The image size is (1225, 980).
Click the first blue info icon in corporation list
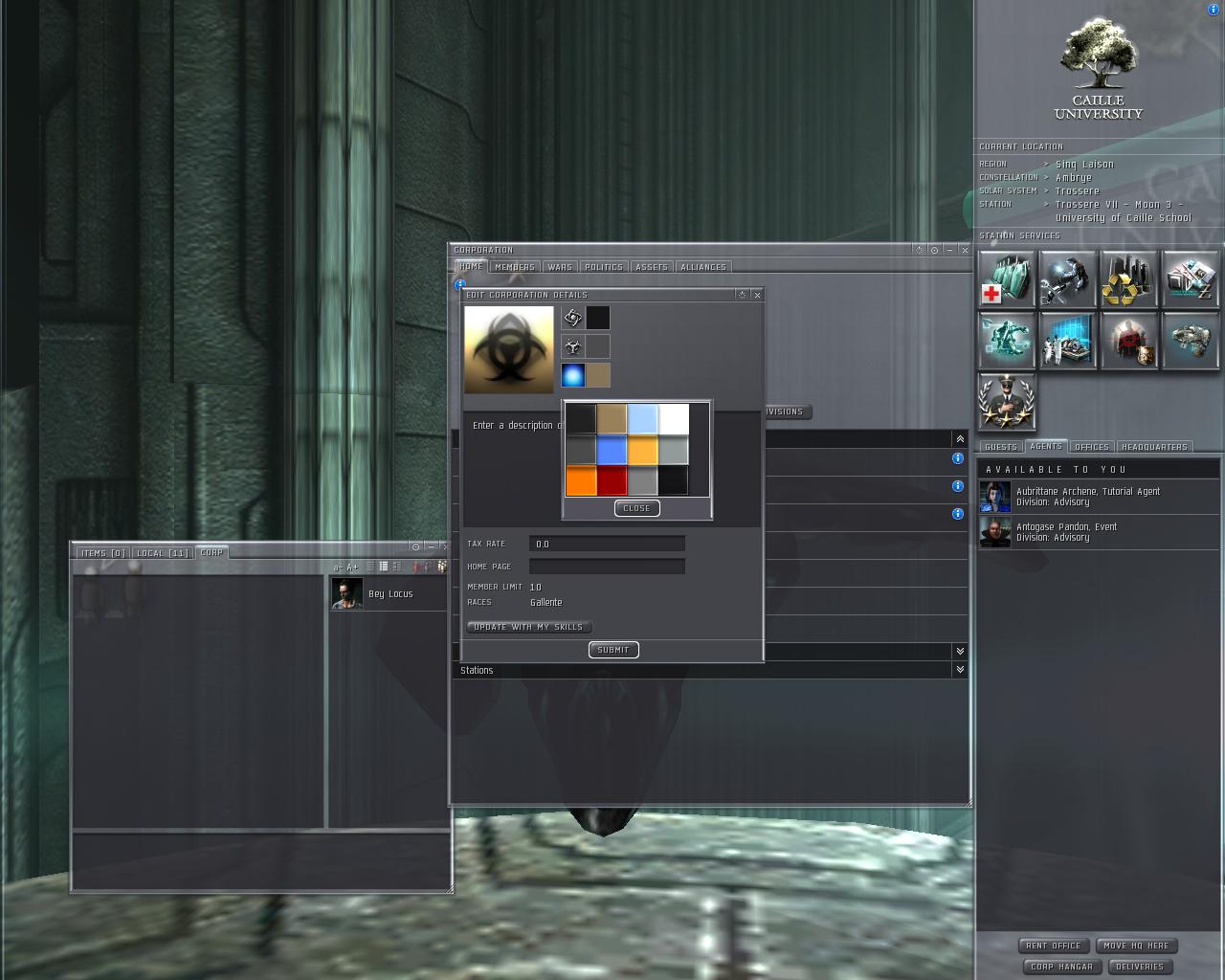point(957,458)
